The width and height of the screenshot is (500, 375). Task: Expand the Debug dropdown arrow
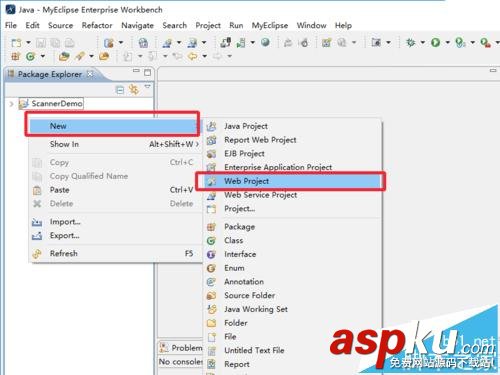pyautogui.click(x=423, y=42)
